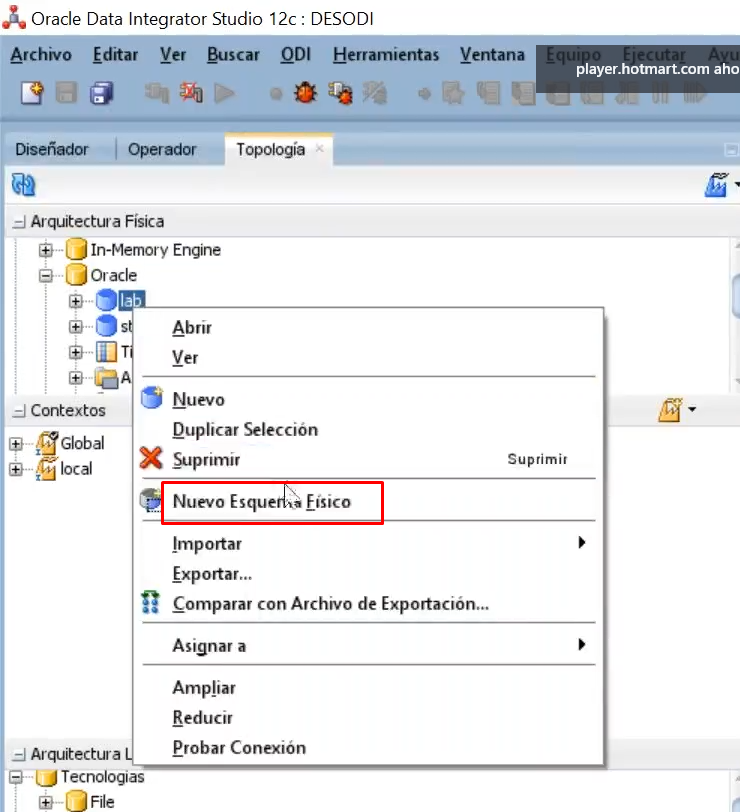This screenshot has height=812, width=740.
Task: Open the Editar menu
Action: [115, 54]
